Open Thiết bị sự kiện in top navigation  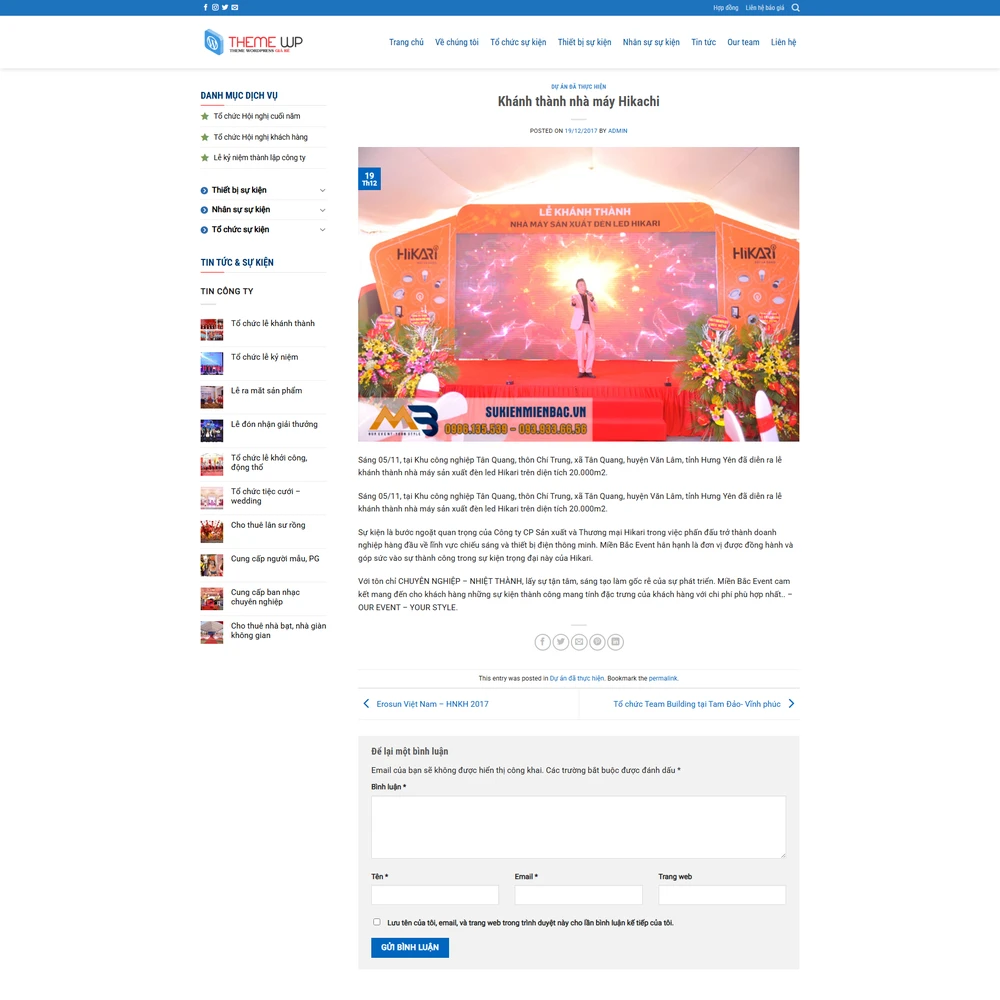pyautogui.click(x=584, y=42)
